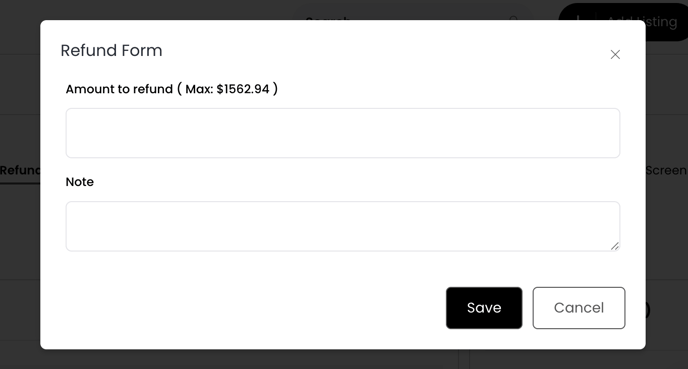Image resolution: width=688 pixels, height=369 pixels.
Task: Click the dimmed search magnifier icon
Action: coord(514,18)
